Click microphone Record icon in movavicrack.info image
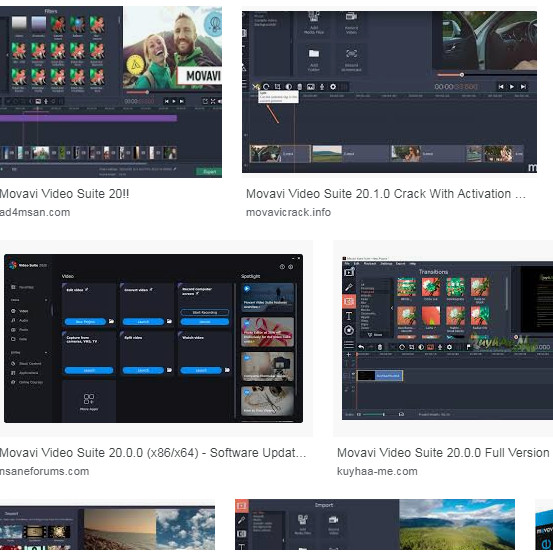This screenshot has height=553, width=553. click(x=322, y=87)
